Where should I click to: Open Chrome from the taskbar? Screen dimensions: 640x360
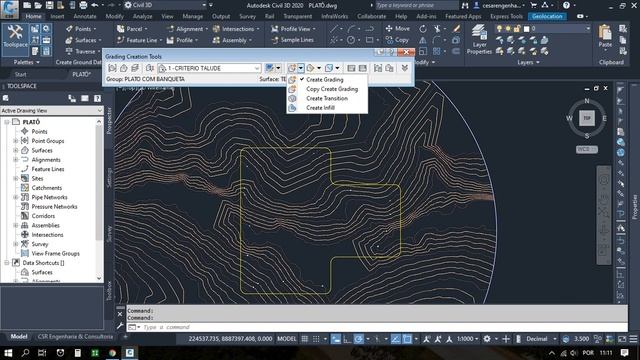[x=112, y=353]
